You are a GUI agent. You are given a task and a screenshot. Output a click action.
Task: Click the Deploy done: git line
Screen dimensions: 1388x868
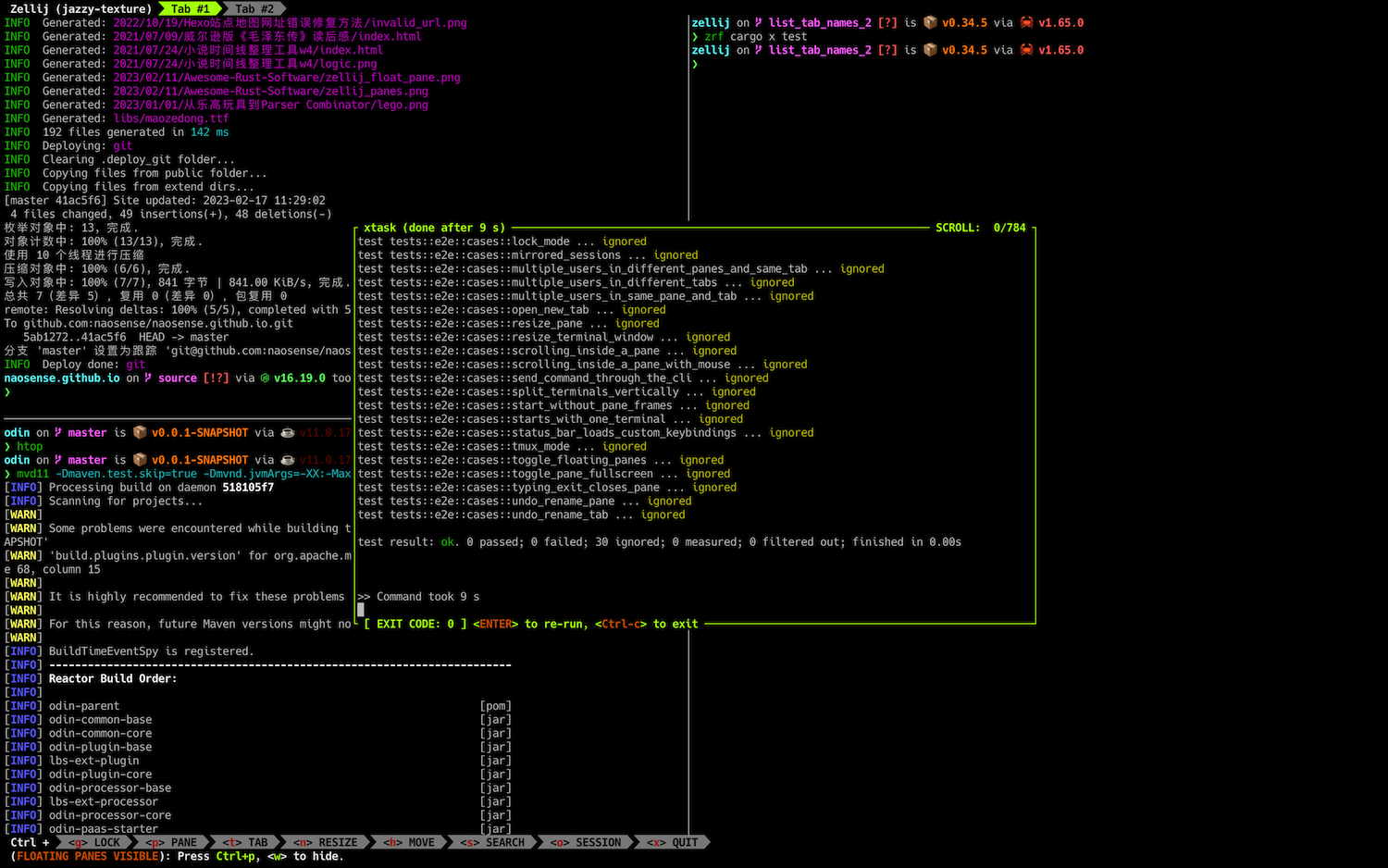coord(75,365)
